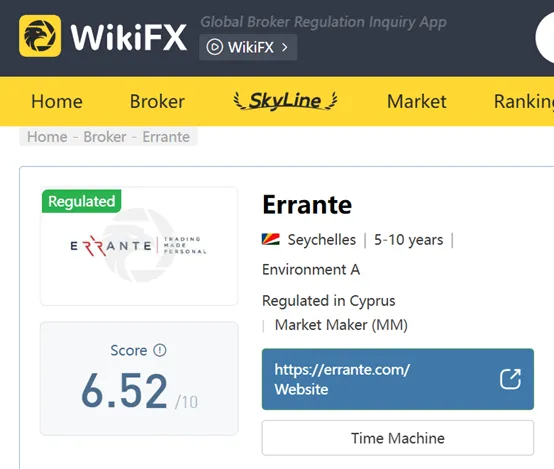Click the play circle icon beside WikiFX
554x469 pixels.
tap(214, 47)
